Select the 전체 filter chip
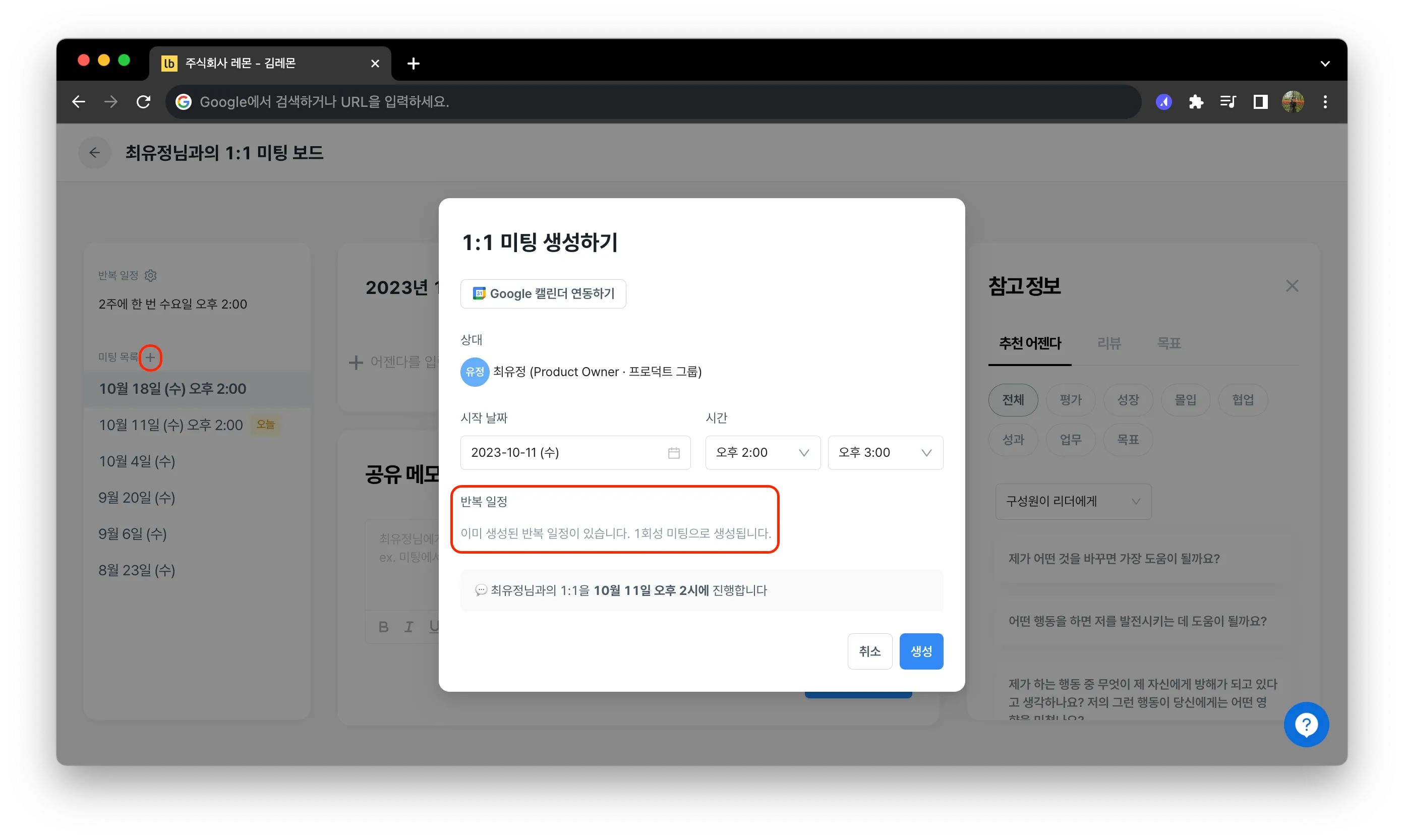1404x840 pixels. [1013, 400]
